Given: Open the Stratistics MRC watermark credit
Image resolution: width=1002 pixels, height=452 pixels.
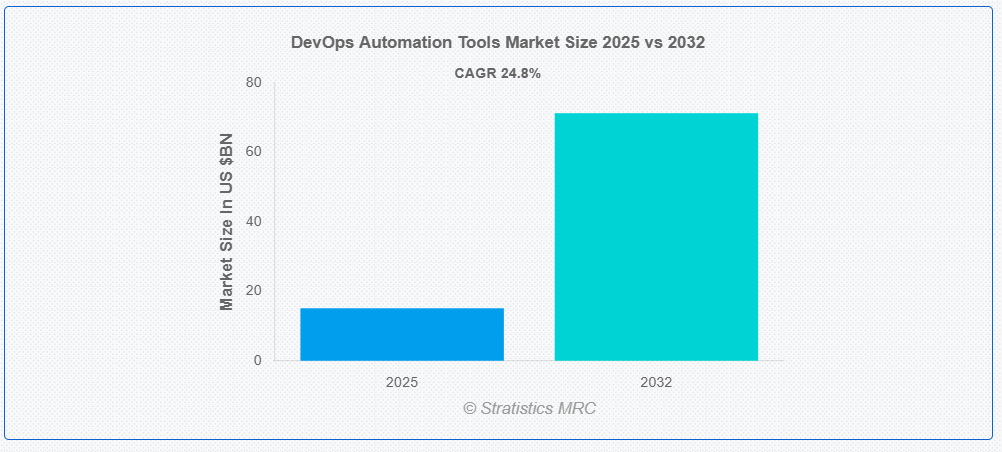Looking at the screenshot, I should [530, 408].
